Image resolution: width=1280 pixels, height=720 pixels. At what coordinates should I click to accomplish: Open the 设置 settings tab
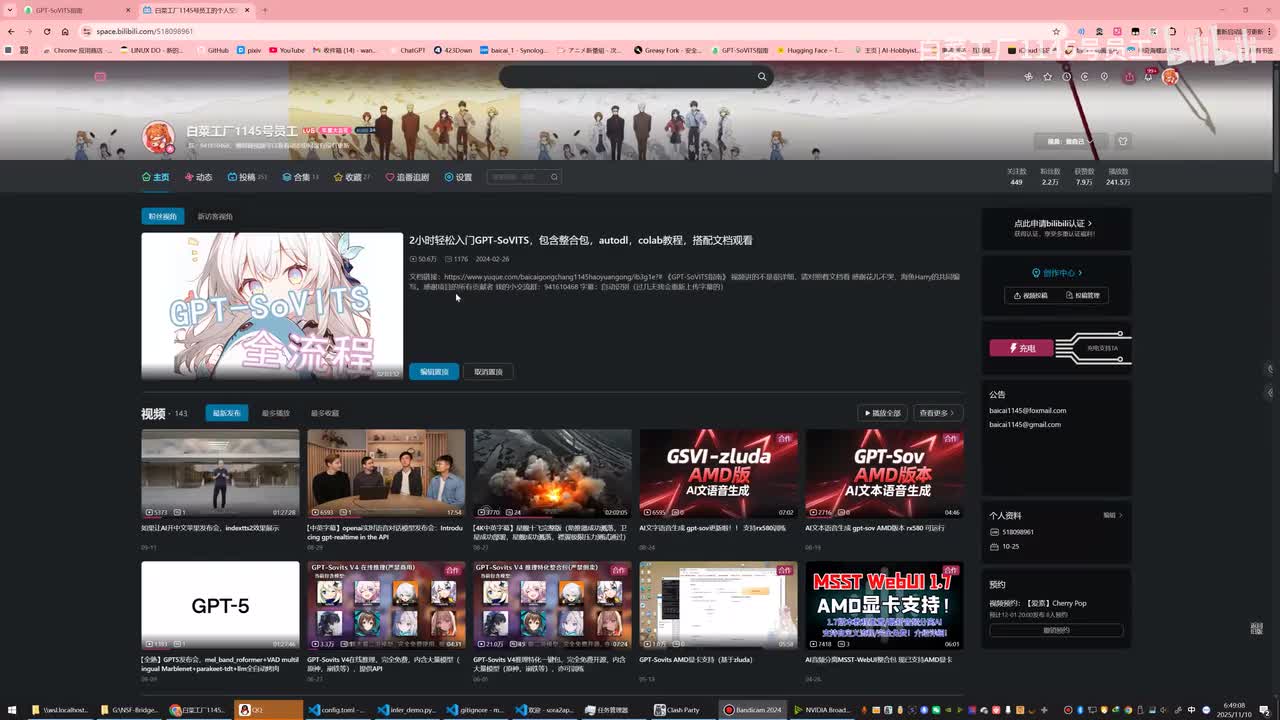point(458,177)
